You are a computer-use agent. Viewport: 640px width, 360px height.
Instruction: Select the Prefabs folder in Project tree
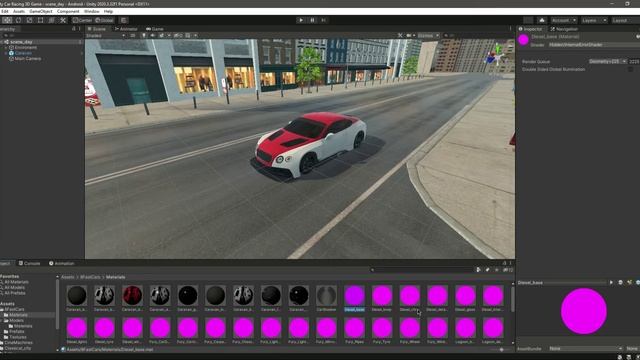click(17, 332)
